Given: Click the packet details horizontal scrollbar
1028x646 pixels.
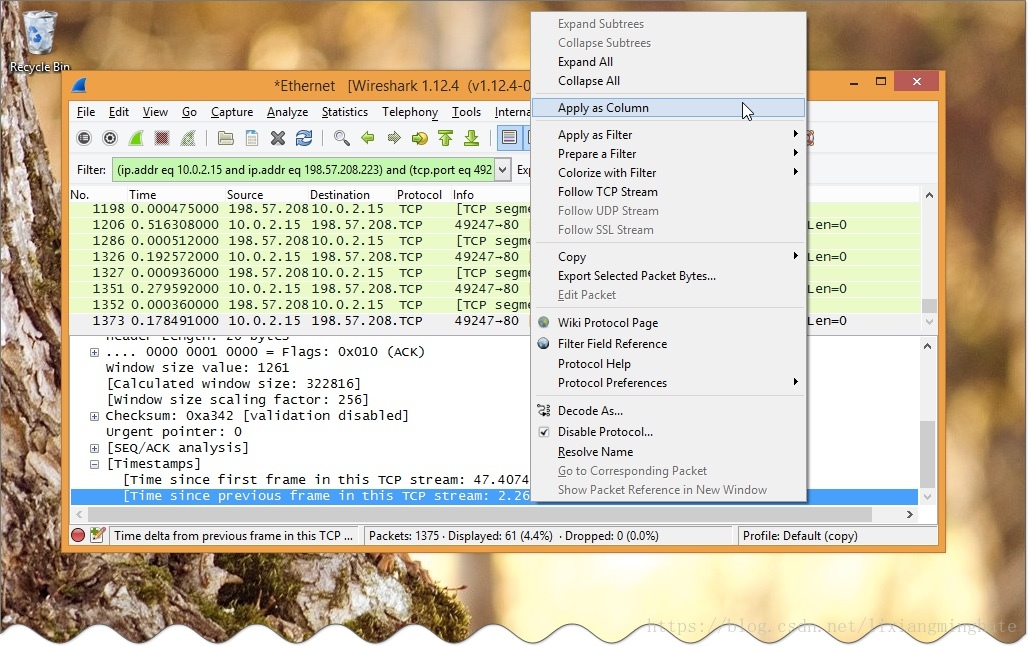Looking at the screenshot, I should tap(479, 514).
